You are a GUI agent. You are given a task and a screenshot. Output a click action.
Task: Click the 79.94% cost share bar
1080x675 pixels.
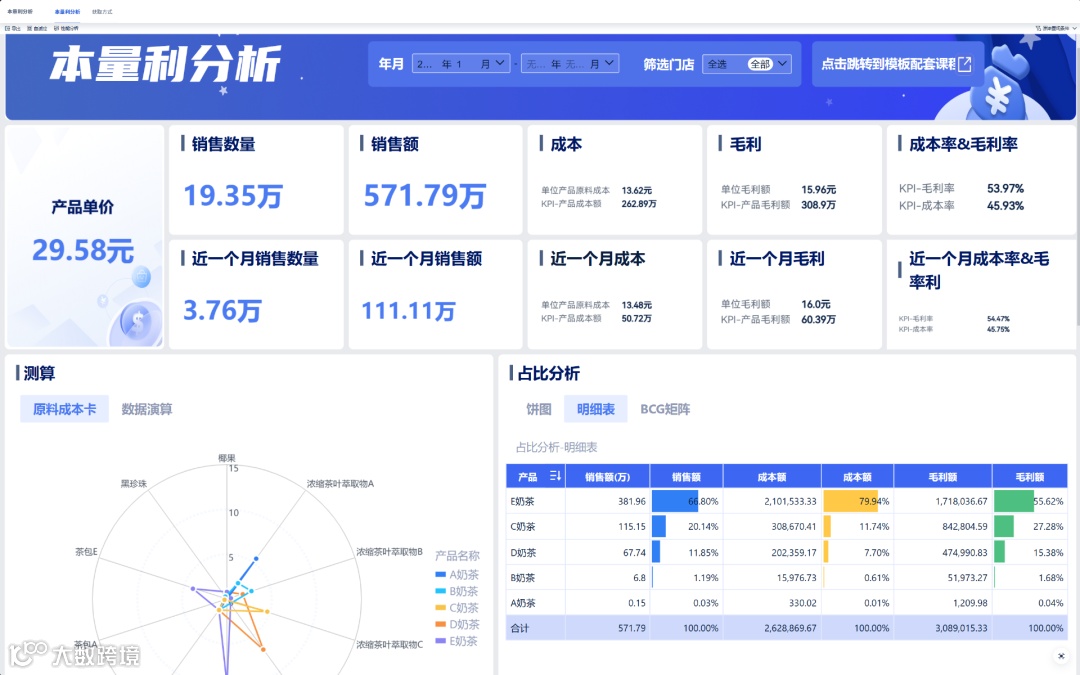(x=851, y=501)
